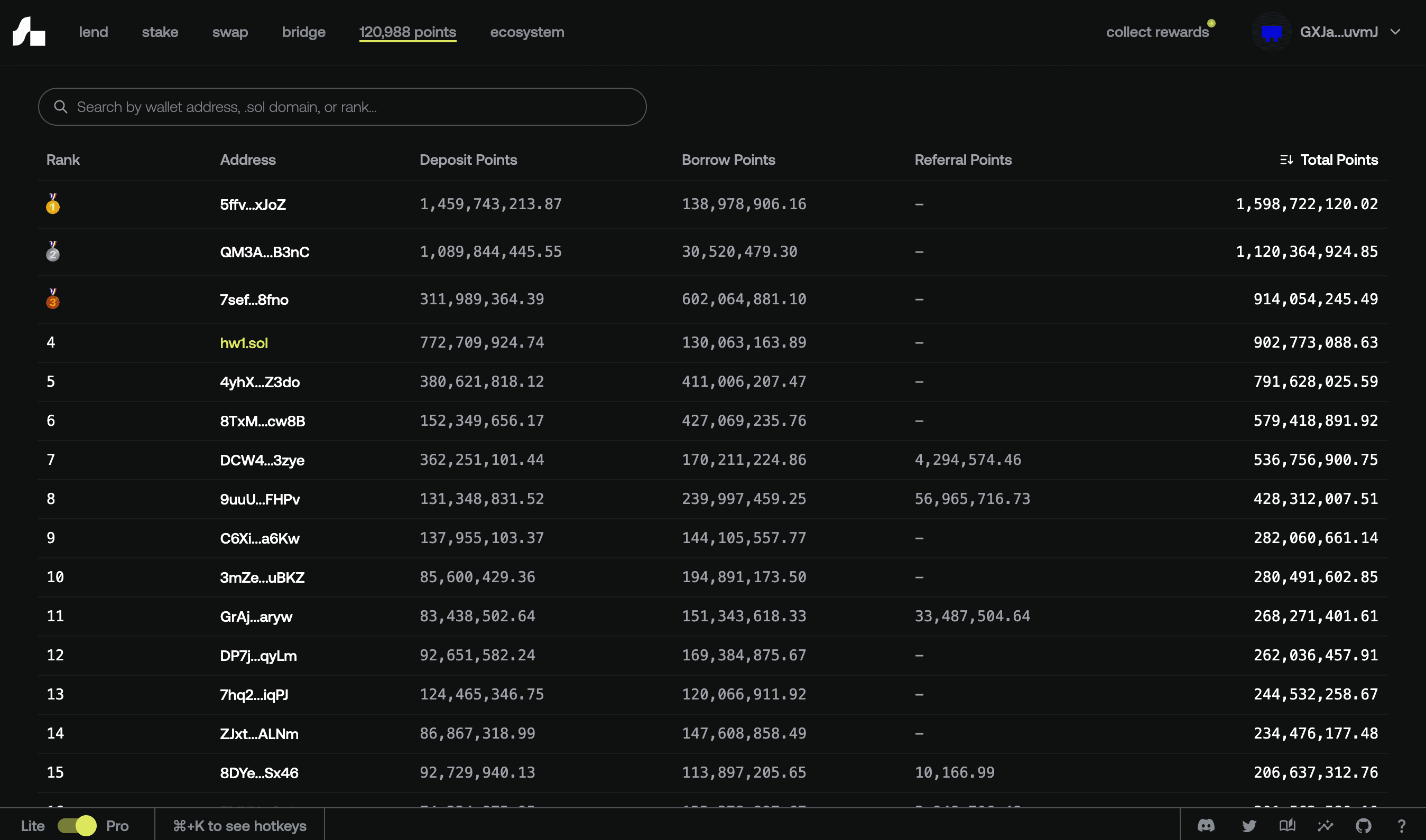This screenshot has height=840, width=1426.
Task: Click the sort icon beside Total Points
Action: point(1286,160)
